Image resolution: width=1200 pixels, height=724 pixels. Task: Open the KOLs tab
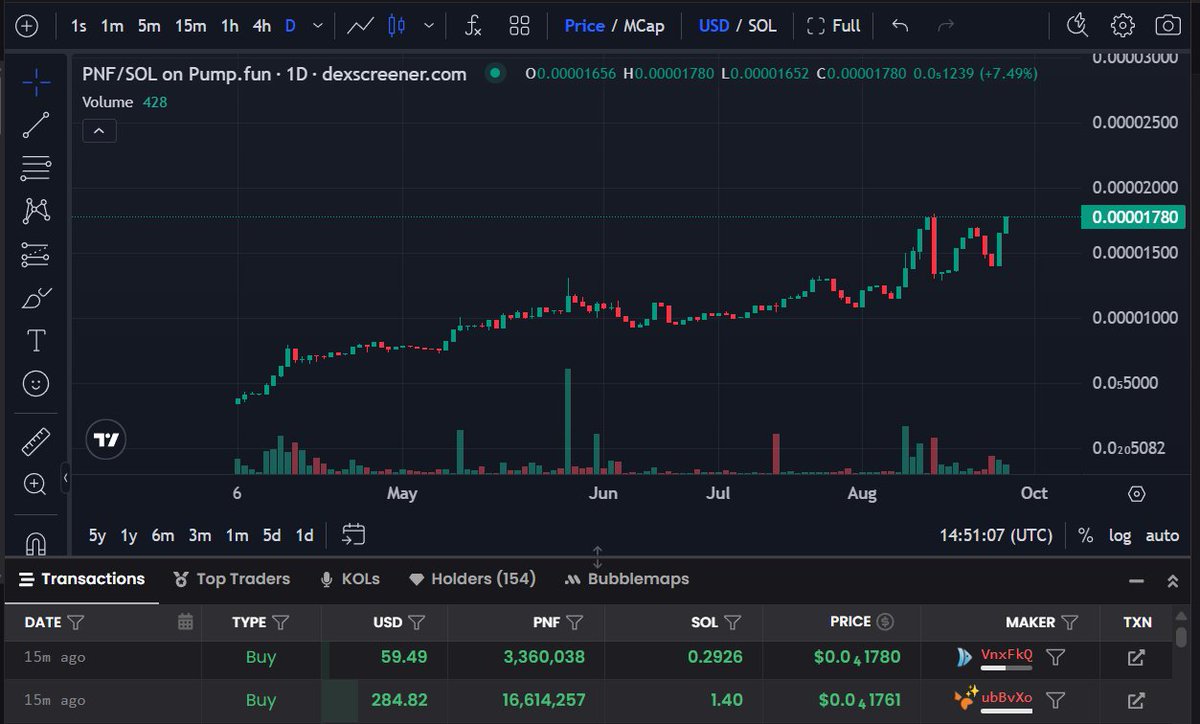tap(349, 579)
